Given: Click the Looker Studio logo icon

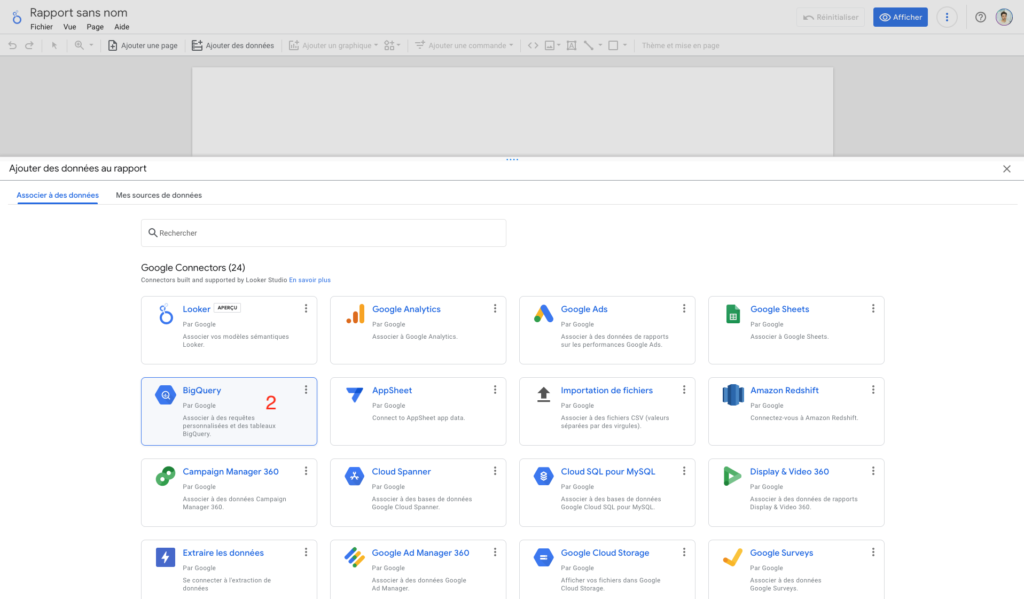Looking at the screenshot, I should tap(16, 18).
